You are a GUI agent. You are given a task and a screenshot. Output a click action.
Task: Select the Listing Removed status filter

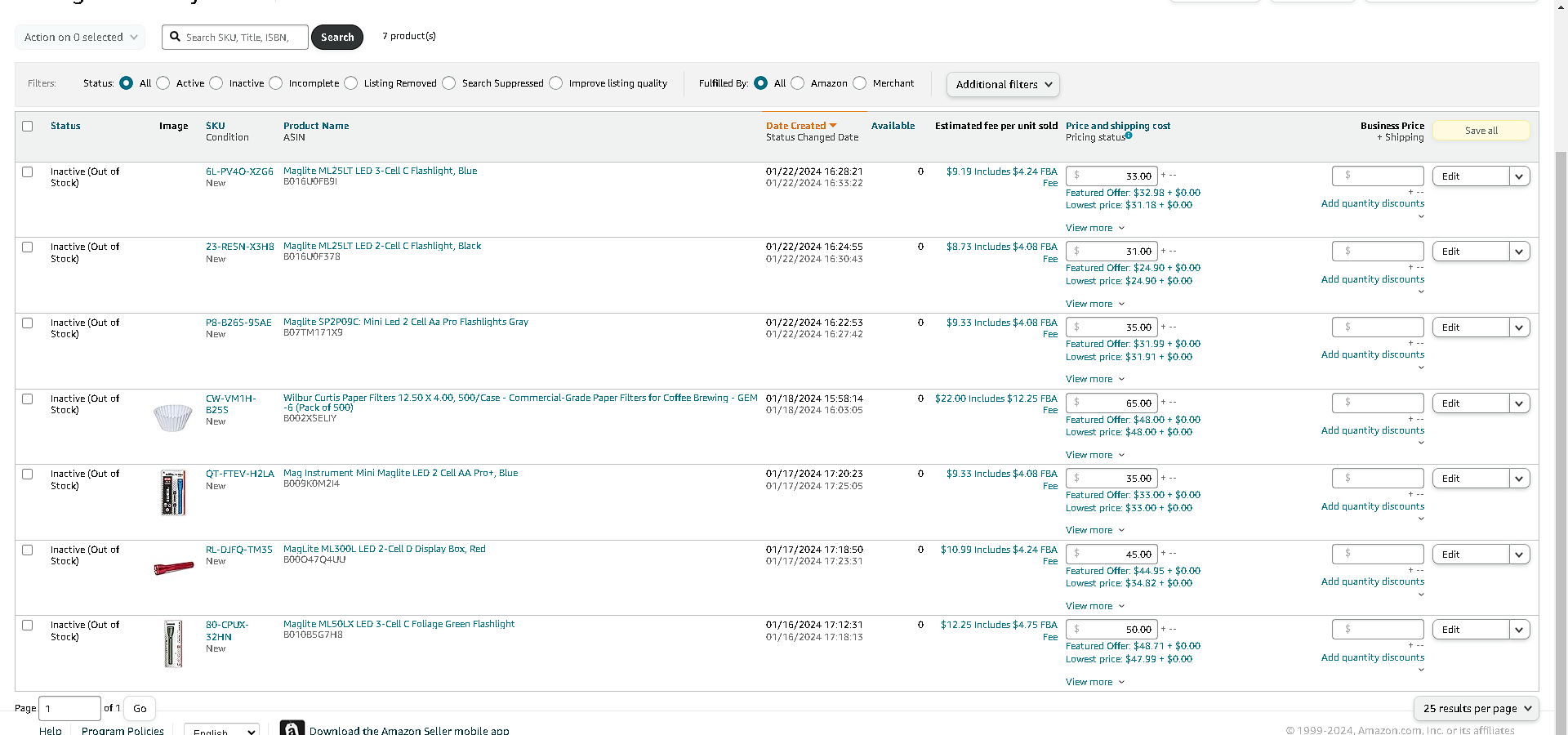click(351, 83)
